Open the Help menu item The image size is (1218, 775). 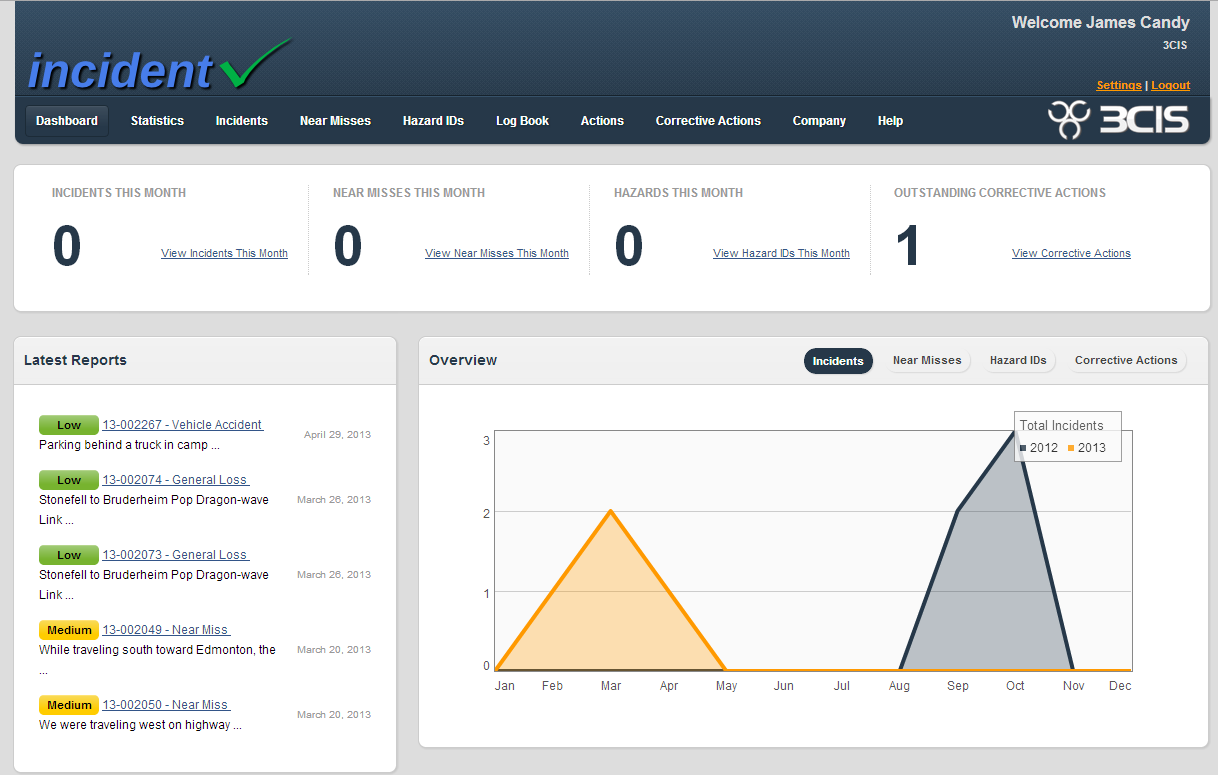(x=890, y=121)
